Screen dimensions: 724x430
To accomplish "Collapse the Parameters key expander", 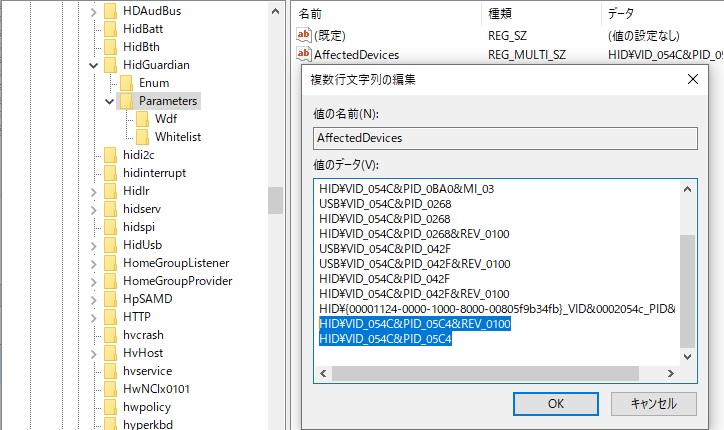I will coord(109,101).
